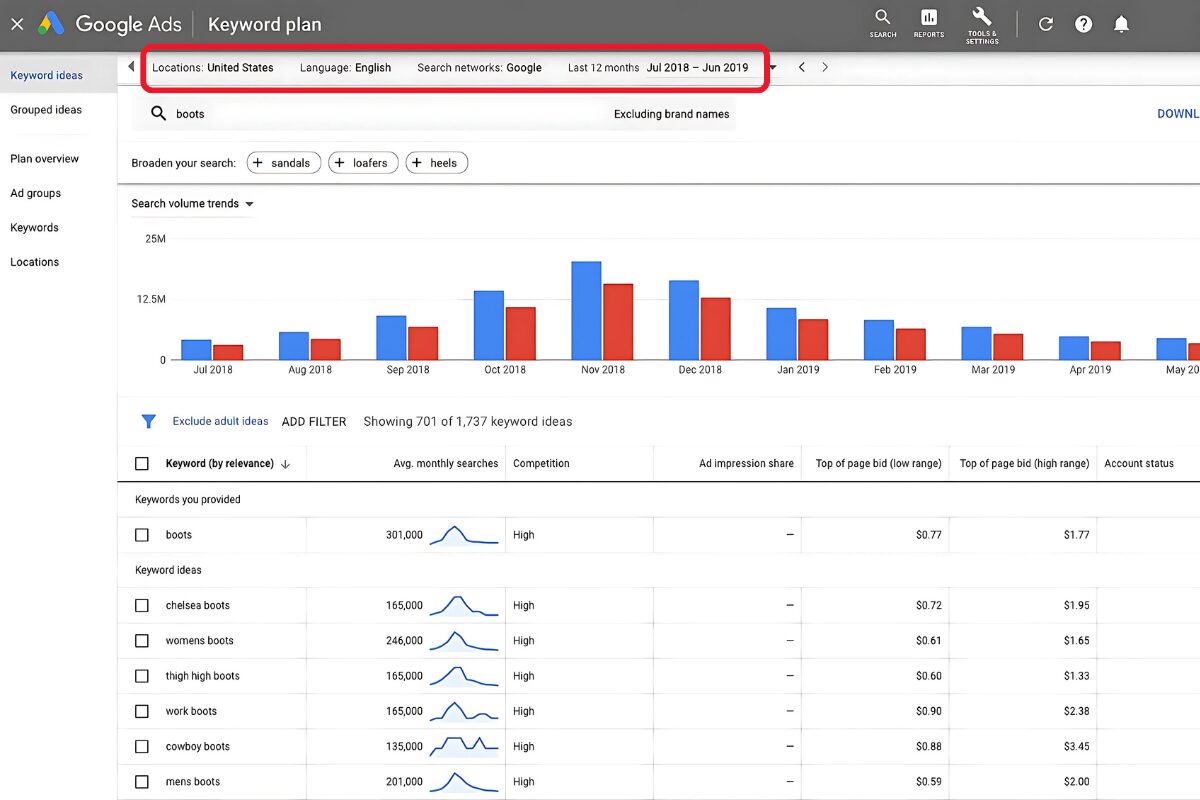Check the cowboy boots checkbox
The image size is (1200, 800).
pos(142,746)
